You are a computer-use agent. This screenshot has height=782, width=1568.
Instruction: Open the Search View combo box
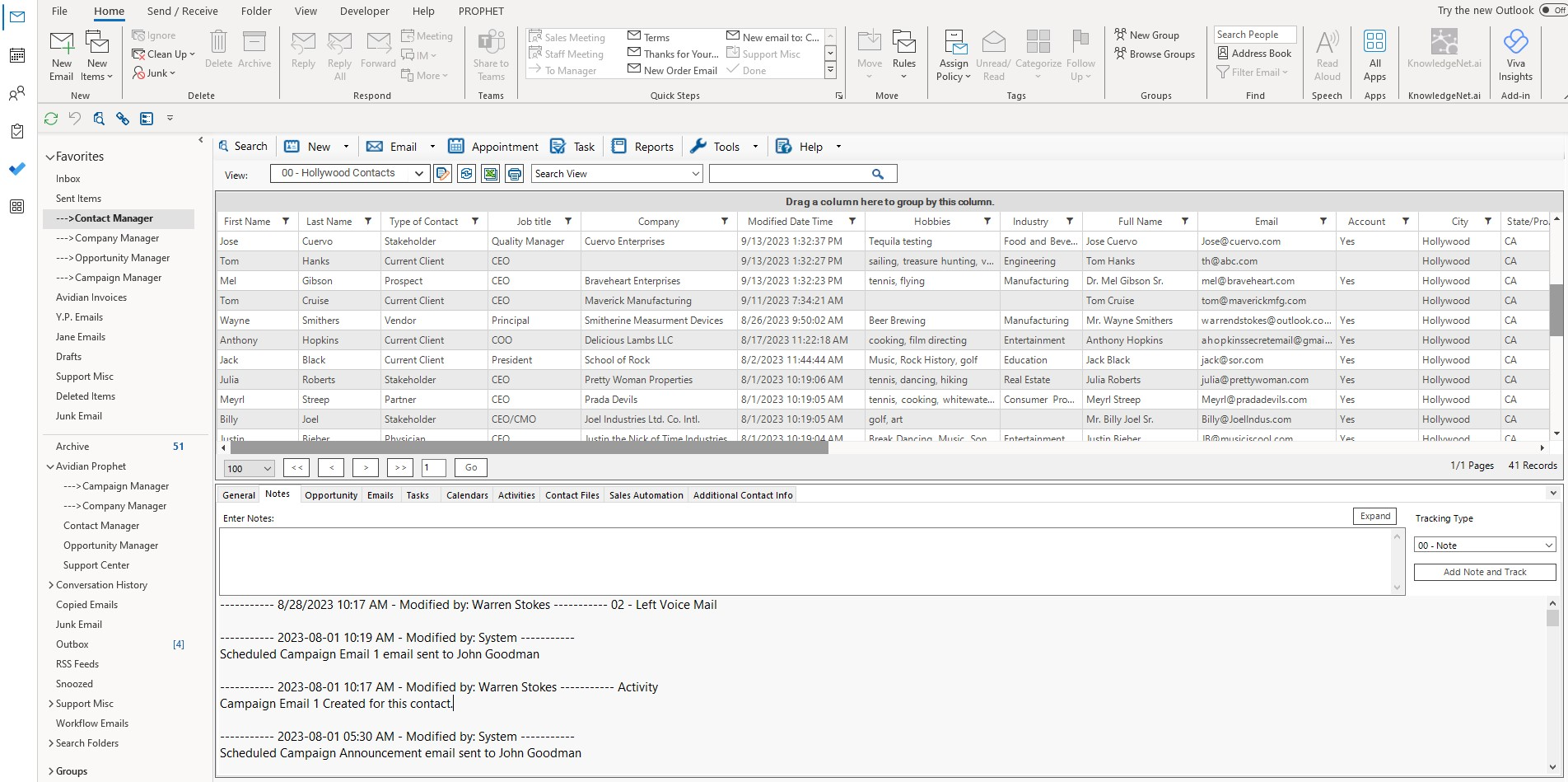click(617, 174)
